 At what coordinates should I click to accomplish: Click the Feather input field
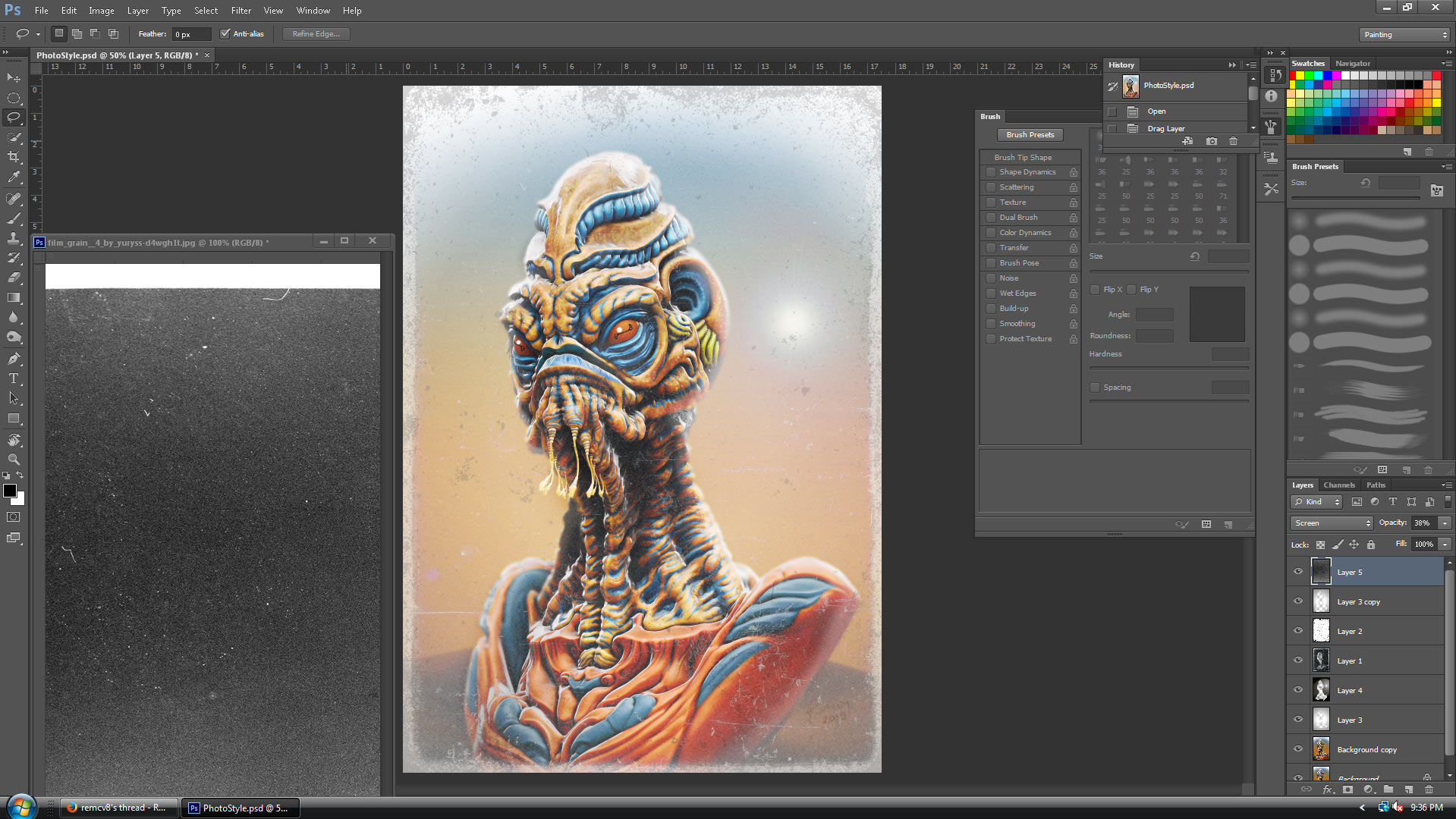[x=192, y=34]
